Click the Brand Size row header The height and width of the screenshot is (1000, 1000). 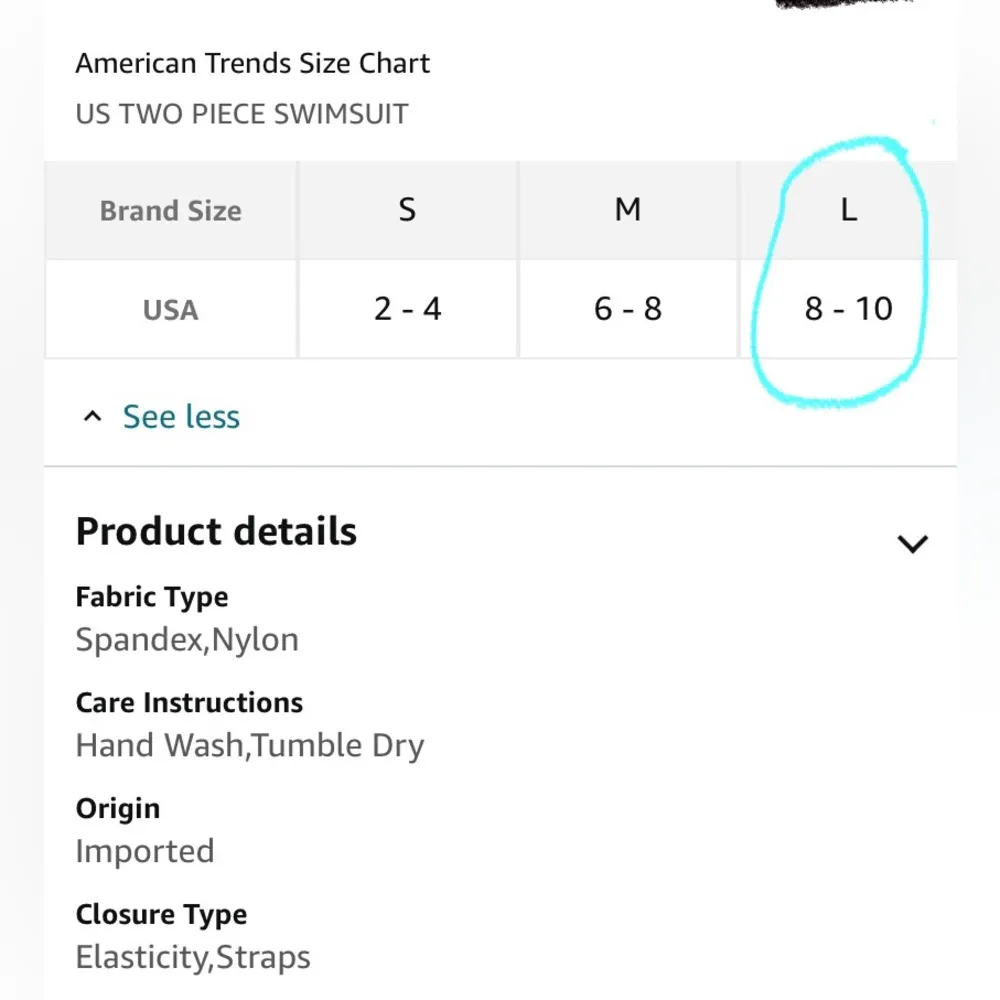click(x=171, y=211)
